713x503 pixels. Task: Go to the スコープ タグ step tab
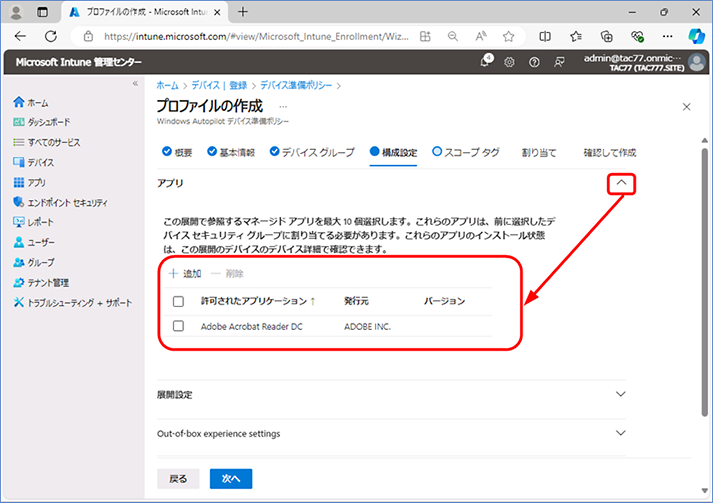click(466, 152)
